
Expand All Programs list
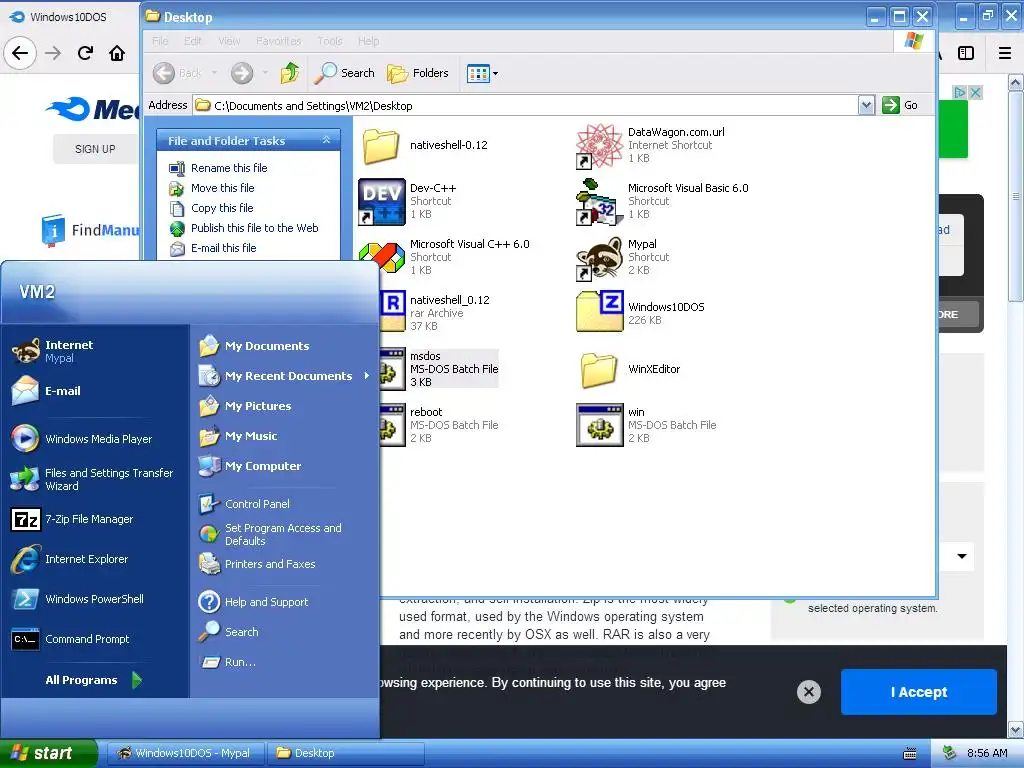click(93, 680)
